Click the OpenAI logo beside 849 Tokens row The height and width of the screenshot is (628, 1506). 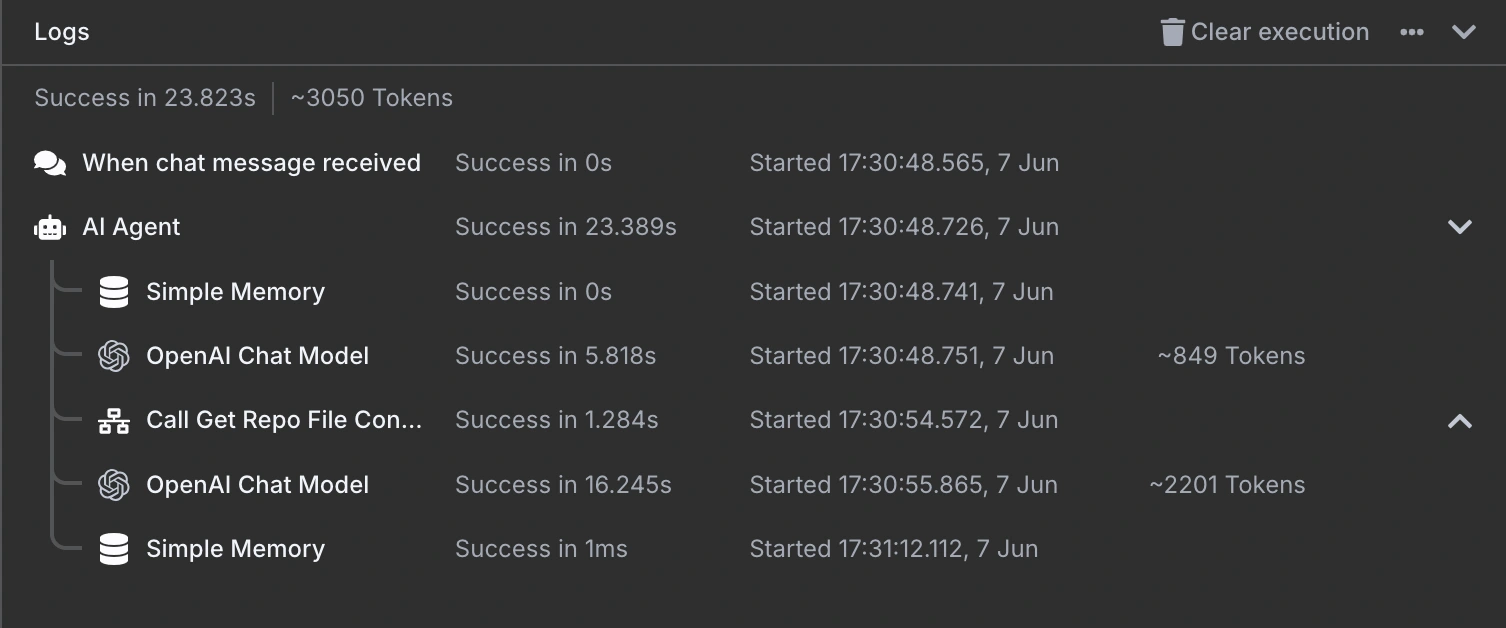tap(114, 356)
